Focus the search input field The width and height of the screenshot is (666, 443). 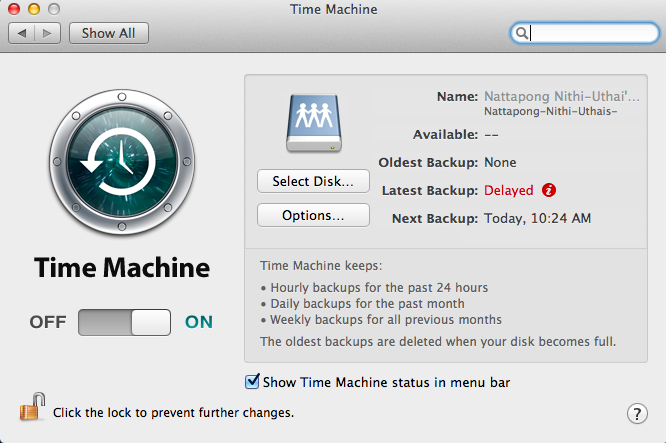590,33
